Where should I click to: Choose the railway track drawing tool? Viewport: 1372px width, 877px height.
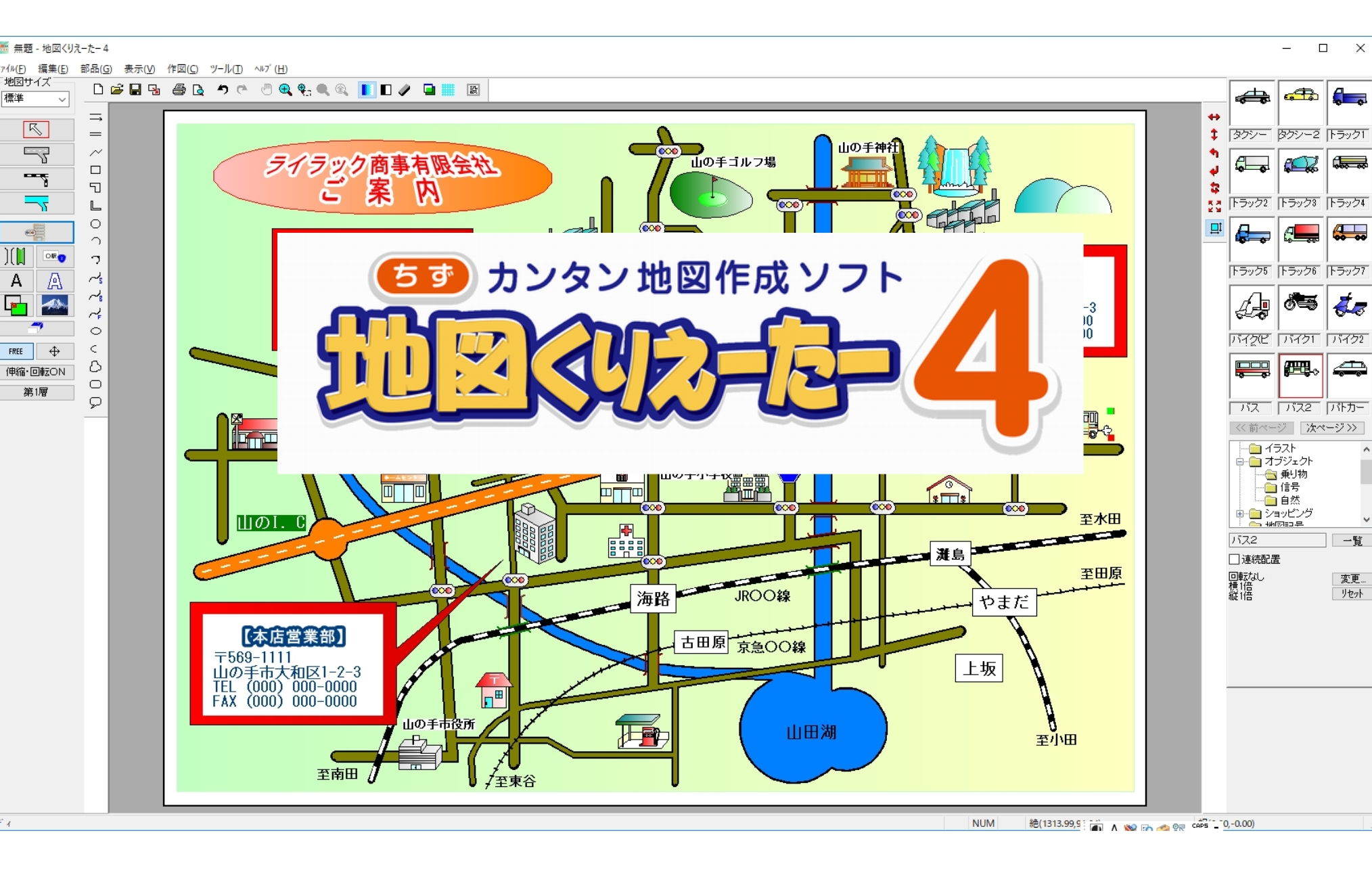36,179
